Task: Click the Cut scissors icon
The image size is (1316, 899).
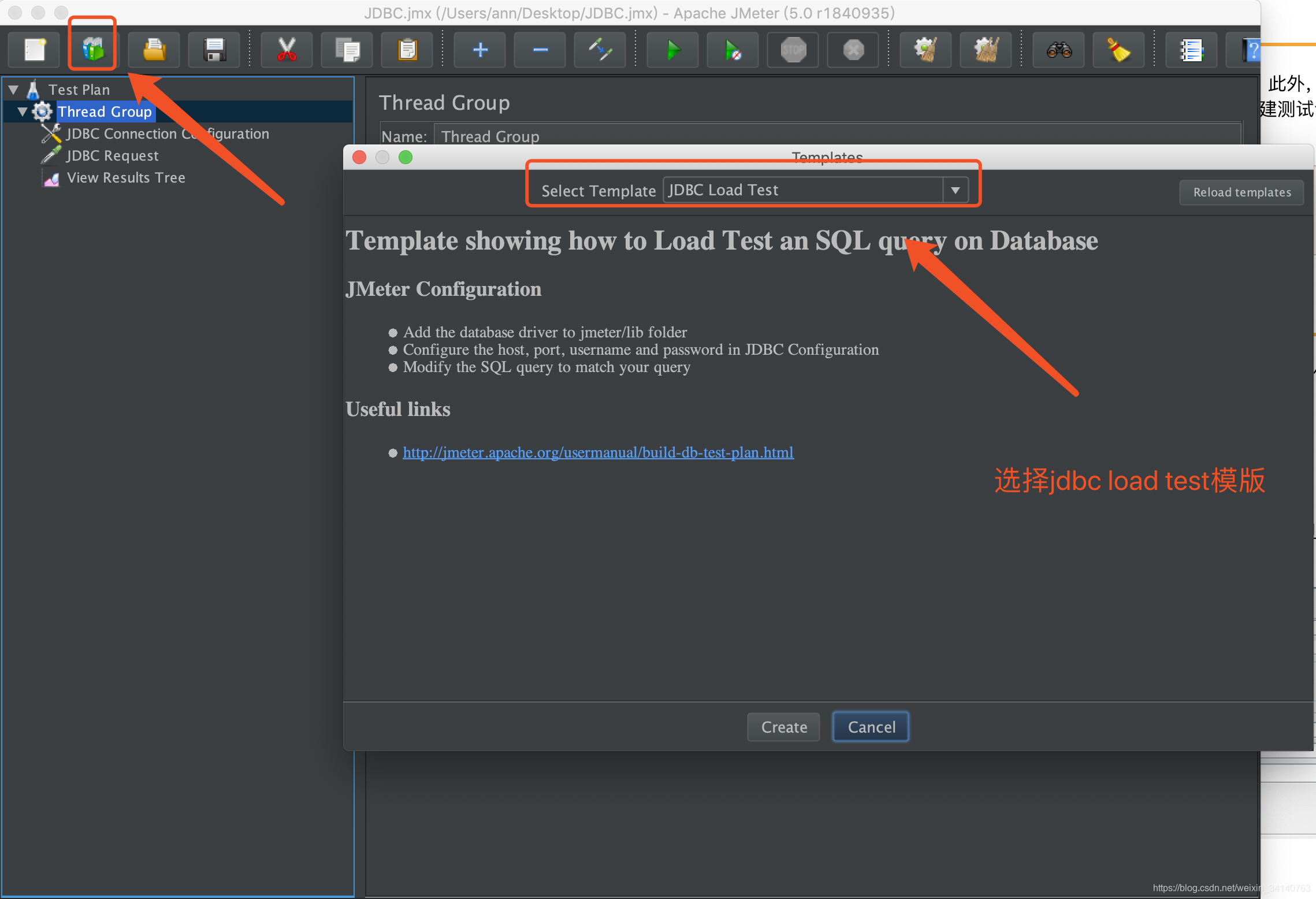Action: coord(287,50)
